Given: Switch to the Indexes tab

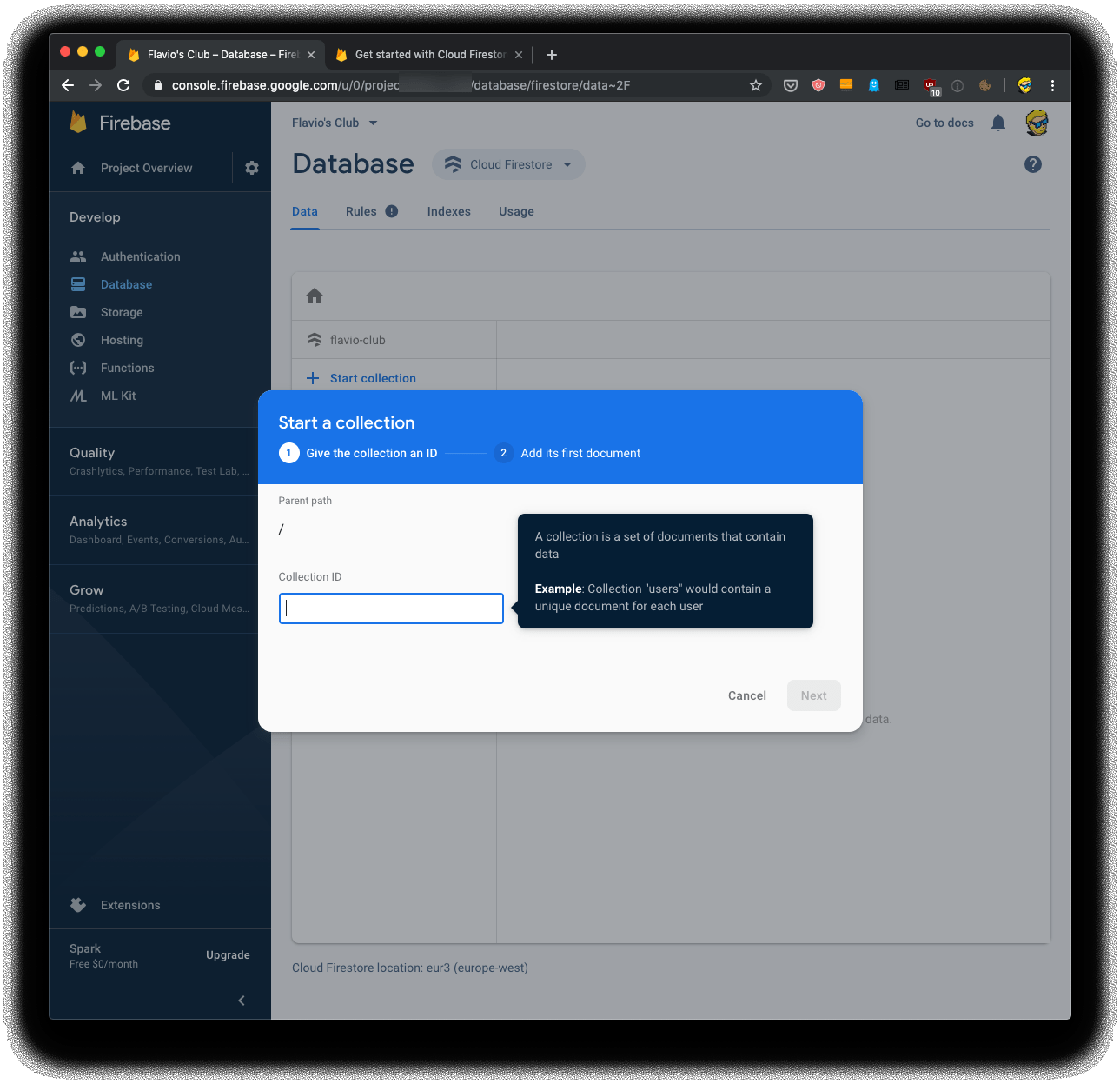Looking at the screenshot, I should click(448, 211).
